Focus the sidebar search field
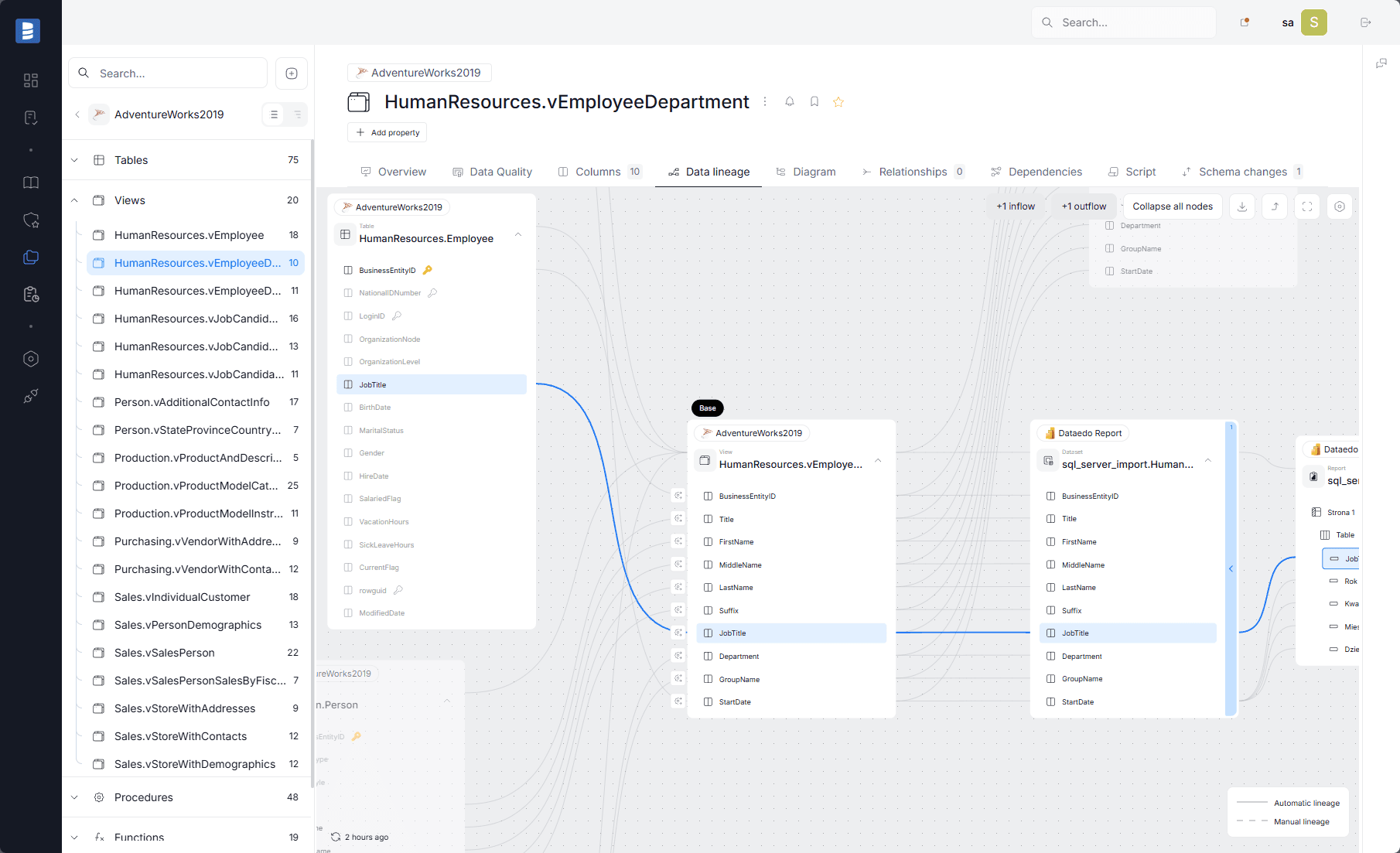This screenshot has height=853, width=1400. (168, 73)
